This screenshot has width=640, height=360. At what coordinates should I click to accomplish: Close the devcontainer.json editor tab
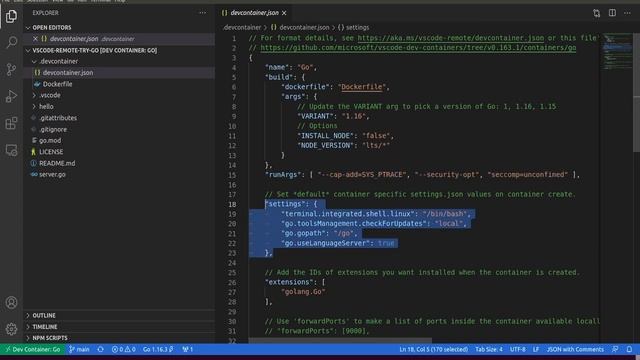point(284,13)
